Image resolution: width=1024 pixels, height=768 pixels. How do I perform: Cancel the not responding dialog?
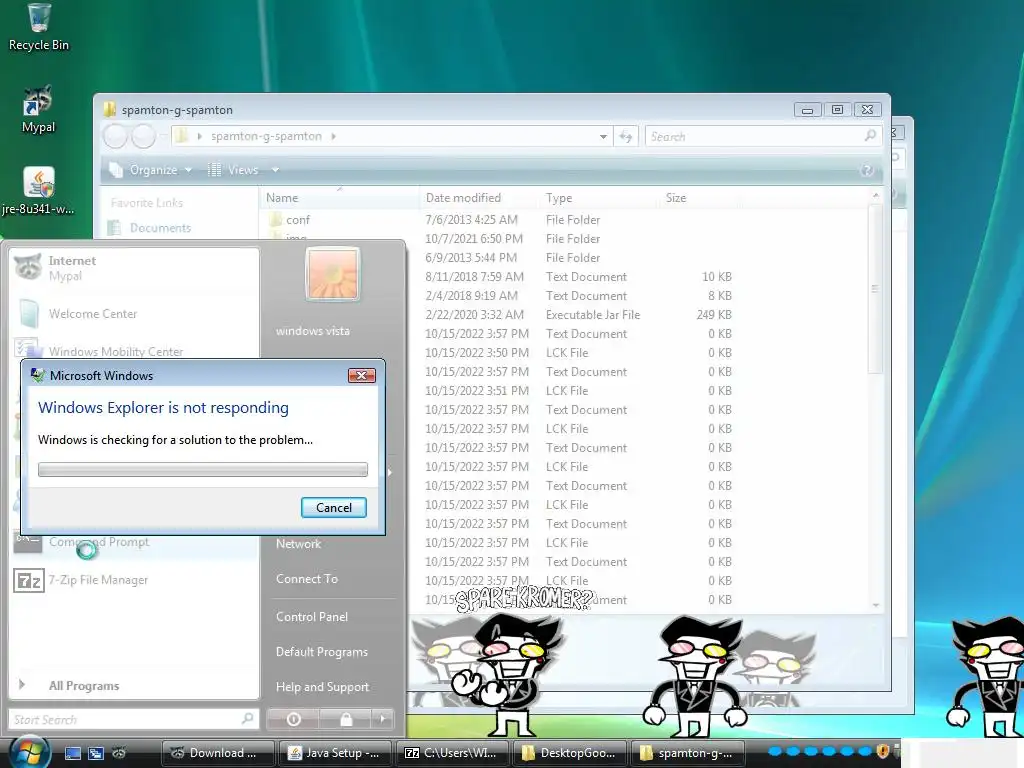pyautogui.click(x=334, y=507)
